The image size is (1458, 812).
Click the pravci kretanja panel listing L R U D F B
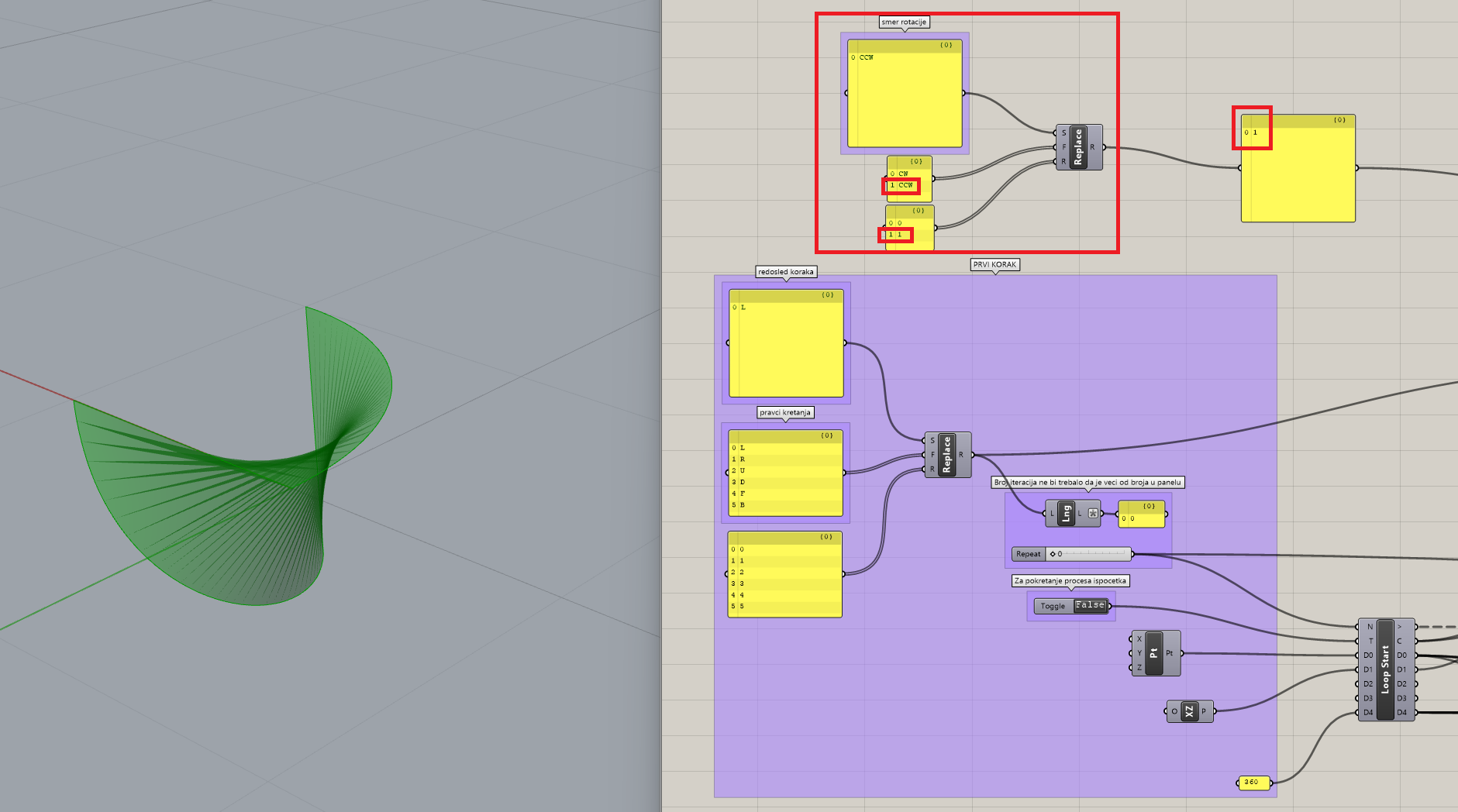(785, 477)
